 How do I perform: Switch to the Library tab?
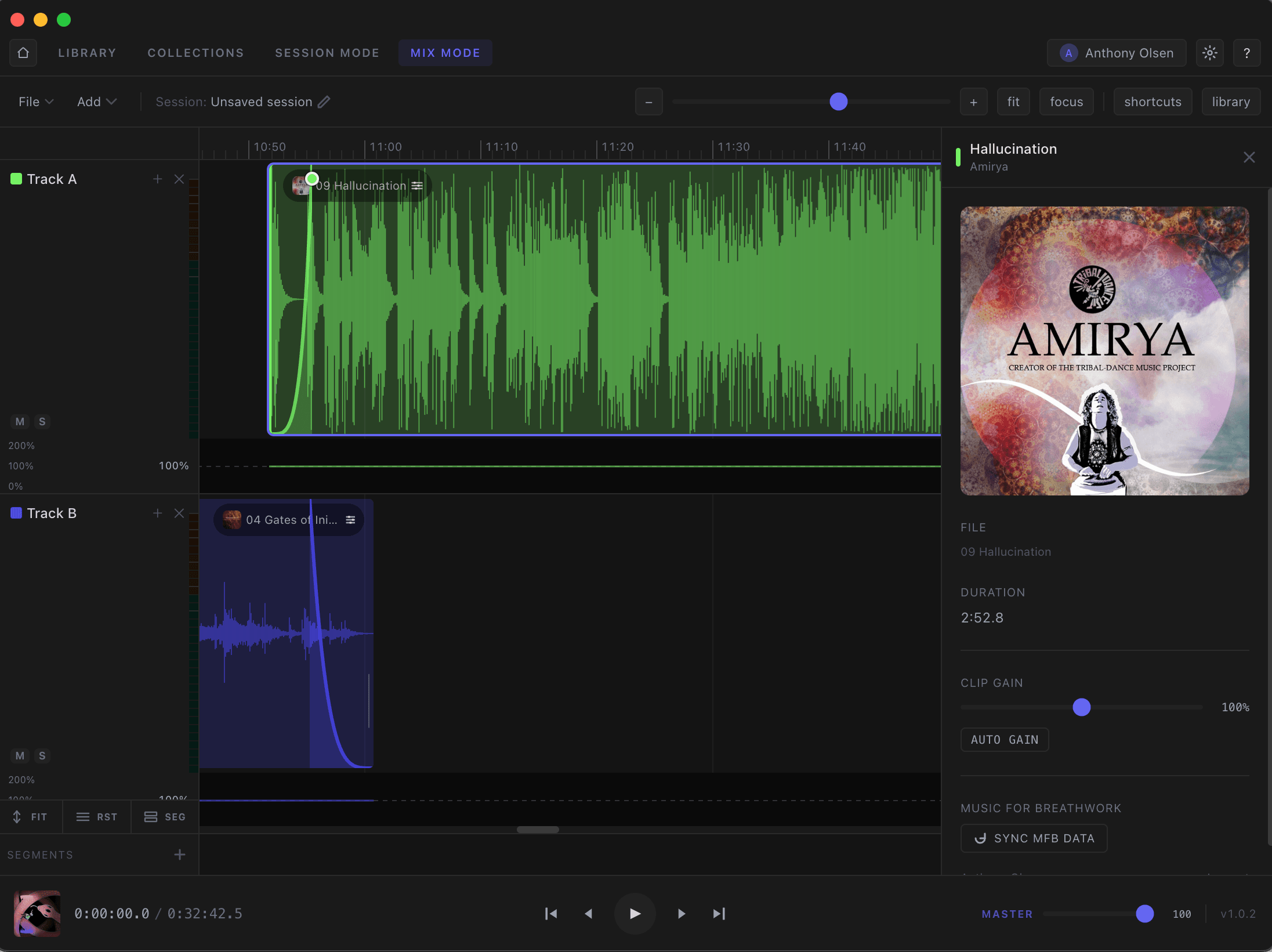pyautogui.click(x=87, y=53)
